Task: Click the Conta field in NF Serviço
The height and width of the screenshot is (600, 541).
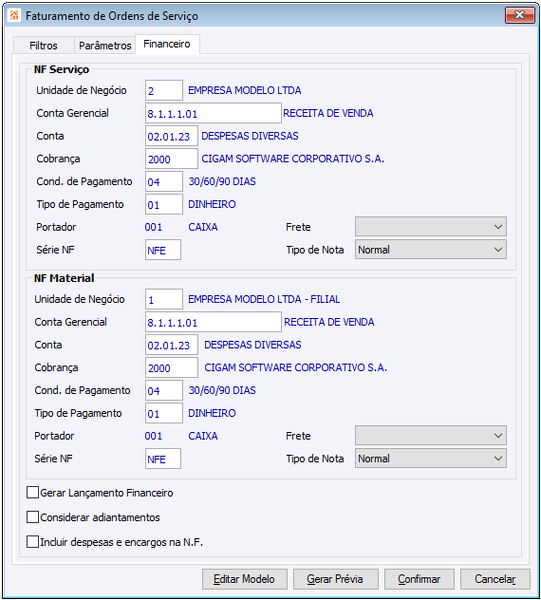Action: [171, 136]
